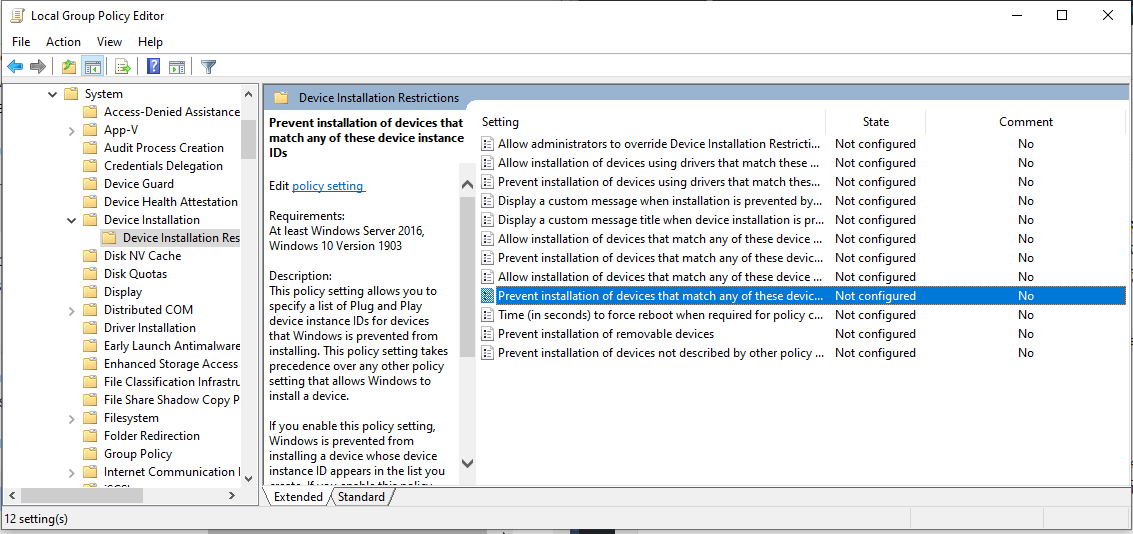The height and width of the screenshot is (534, 1133).
Task: Switch to the Extended tab
Action: (x=298, y=496)
